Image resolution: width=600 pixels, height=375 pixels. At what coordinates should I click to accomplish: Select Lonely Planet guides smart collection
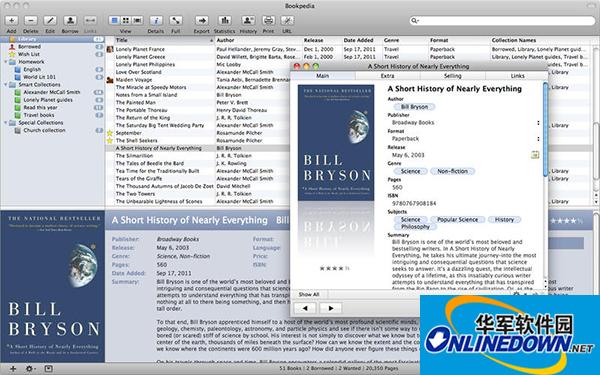tap(52, 100)
